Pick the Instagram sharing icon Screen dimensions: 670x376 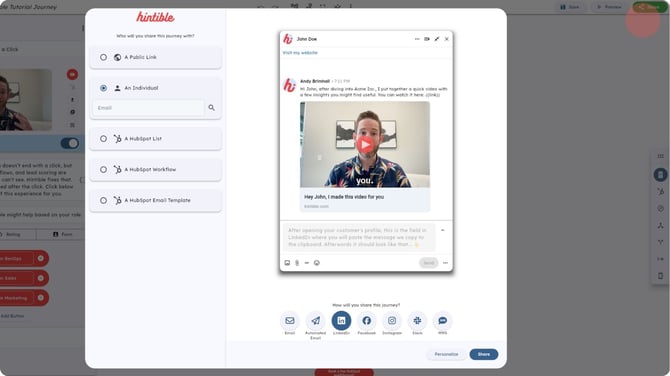tap(392, 320)
